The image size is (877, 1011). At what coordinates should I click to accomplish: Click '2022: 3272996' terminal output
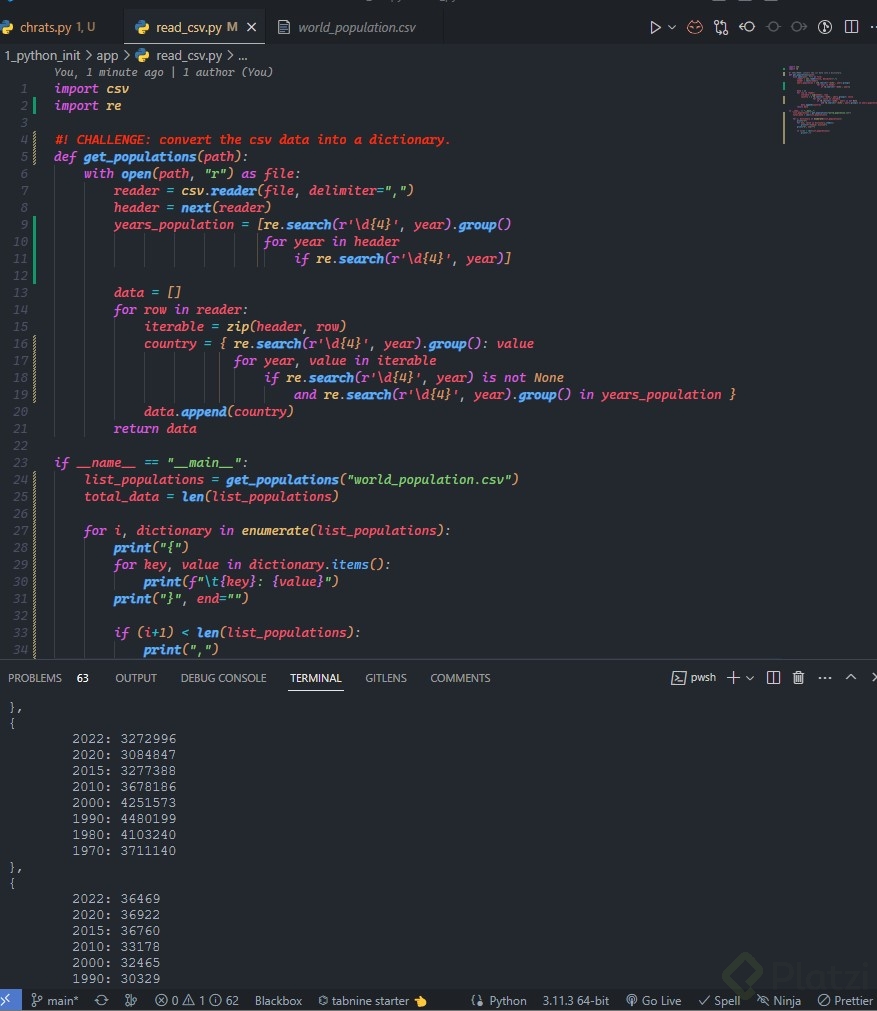[x=124, y=739]
